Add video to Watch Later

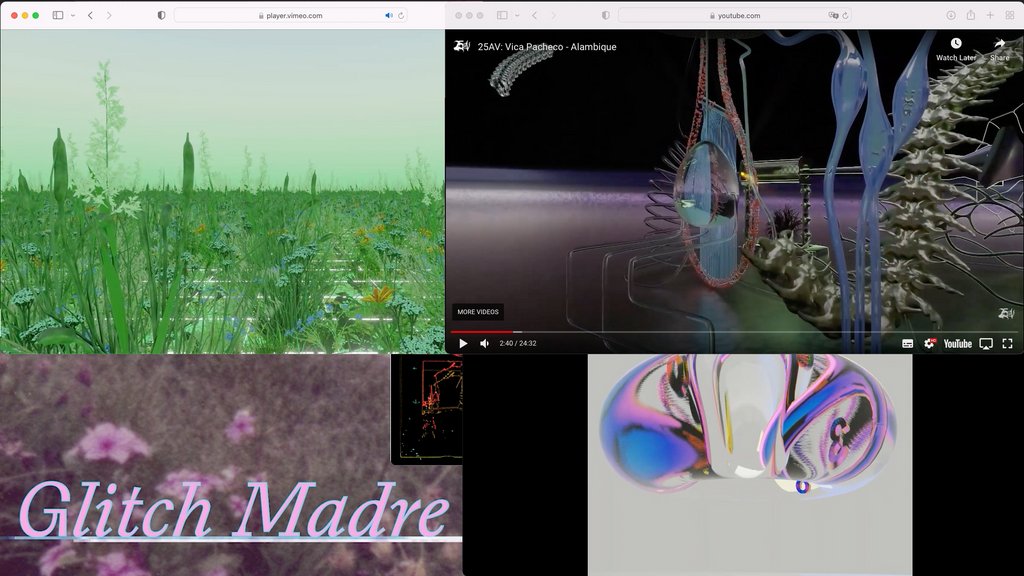pos(956,49)
